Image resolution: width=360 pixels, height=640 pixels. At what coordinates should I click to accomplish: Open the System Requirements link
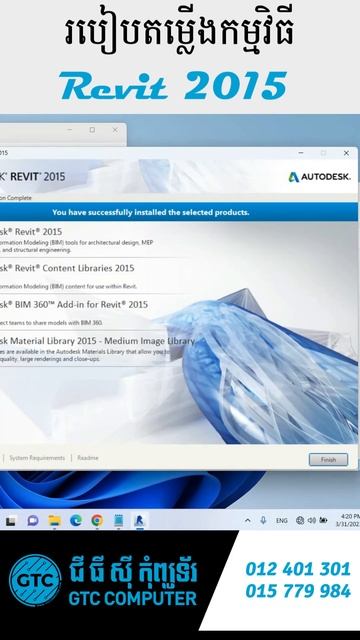(x=37, y=458)
